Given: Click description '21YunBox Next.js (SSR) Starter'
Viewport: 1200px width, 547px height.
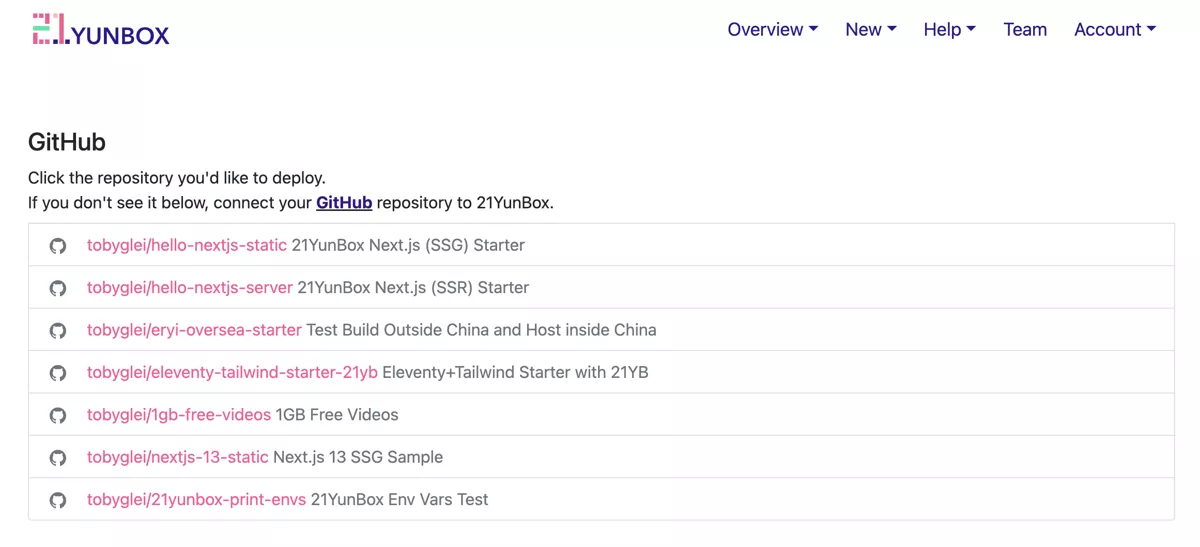Looking at the screenshot, I should click(x=414, y=287).
